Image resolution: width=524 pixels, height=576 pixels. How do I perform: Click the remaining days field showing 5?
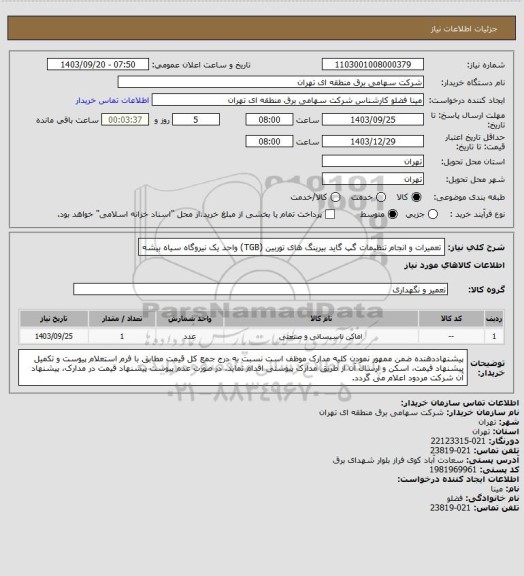[196, 120]
